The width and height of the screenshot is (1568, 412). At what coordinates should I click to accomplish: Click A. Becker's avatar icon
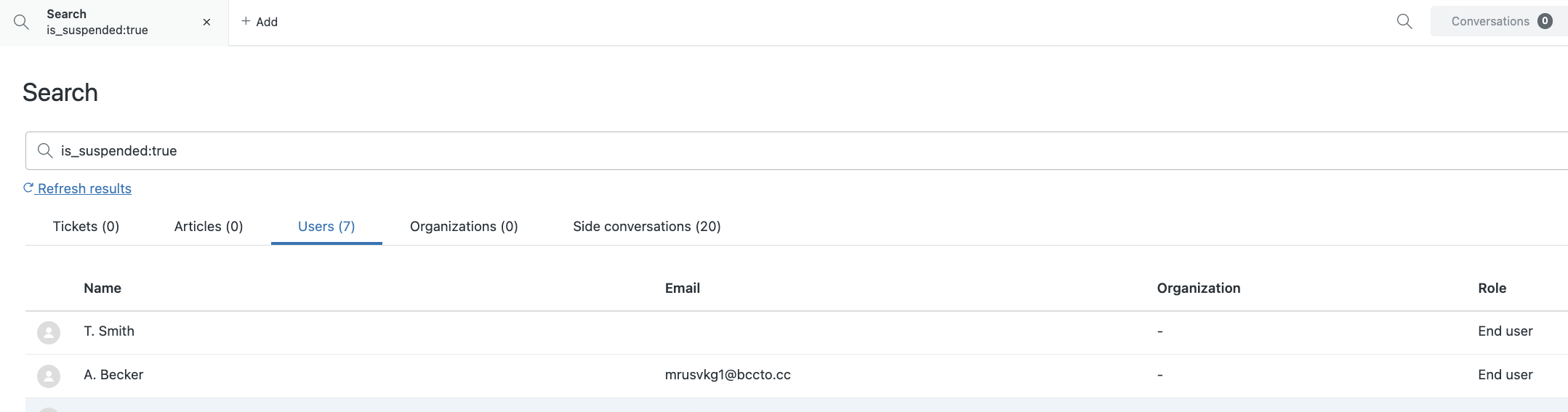point(49,376)
